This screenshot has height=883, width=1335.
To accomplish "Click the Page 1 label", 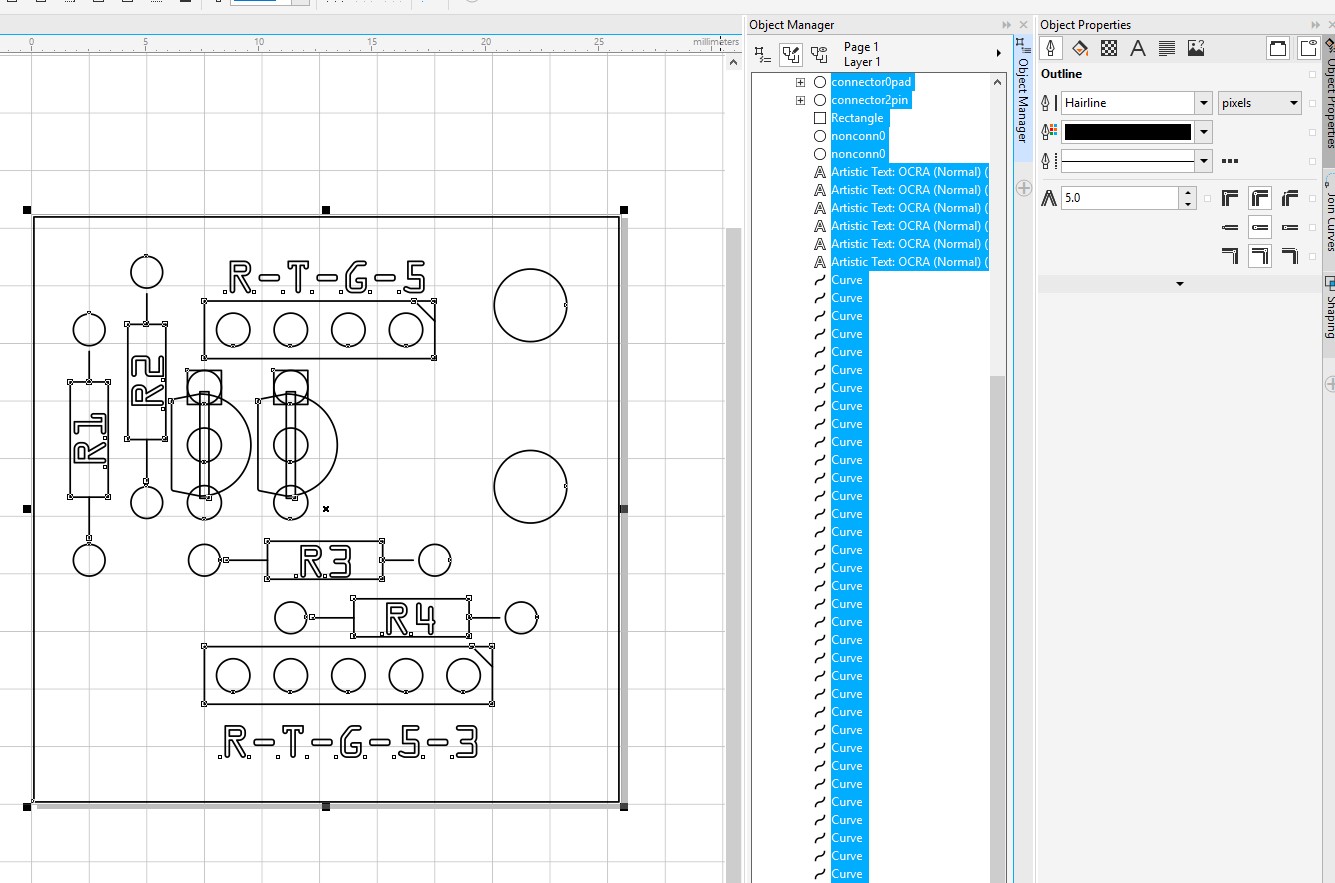I will click(x=861, y=47).
